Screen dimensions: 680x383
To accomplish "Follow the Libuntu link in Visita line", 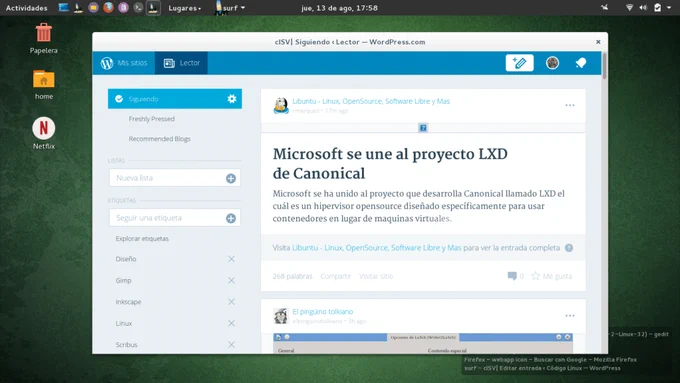I will (x=376, y=248).
